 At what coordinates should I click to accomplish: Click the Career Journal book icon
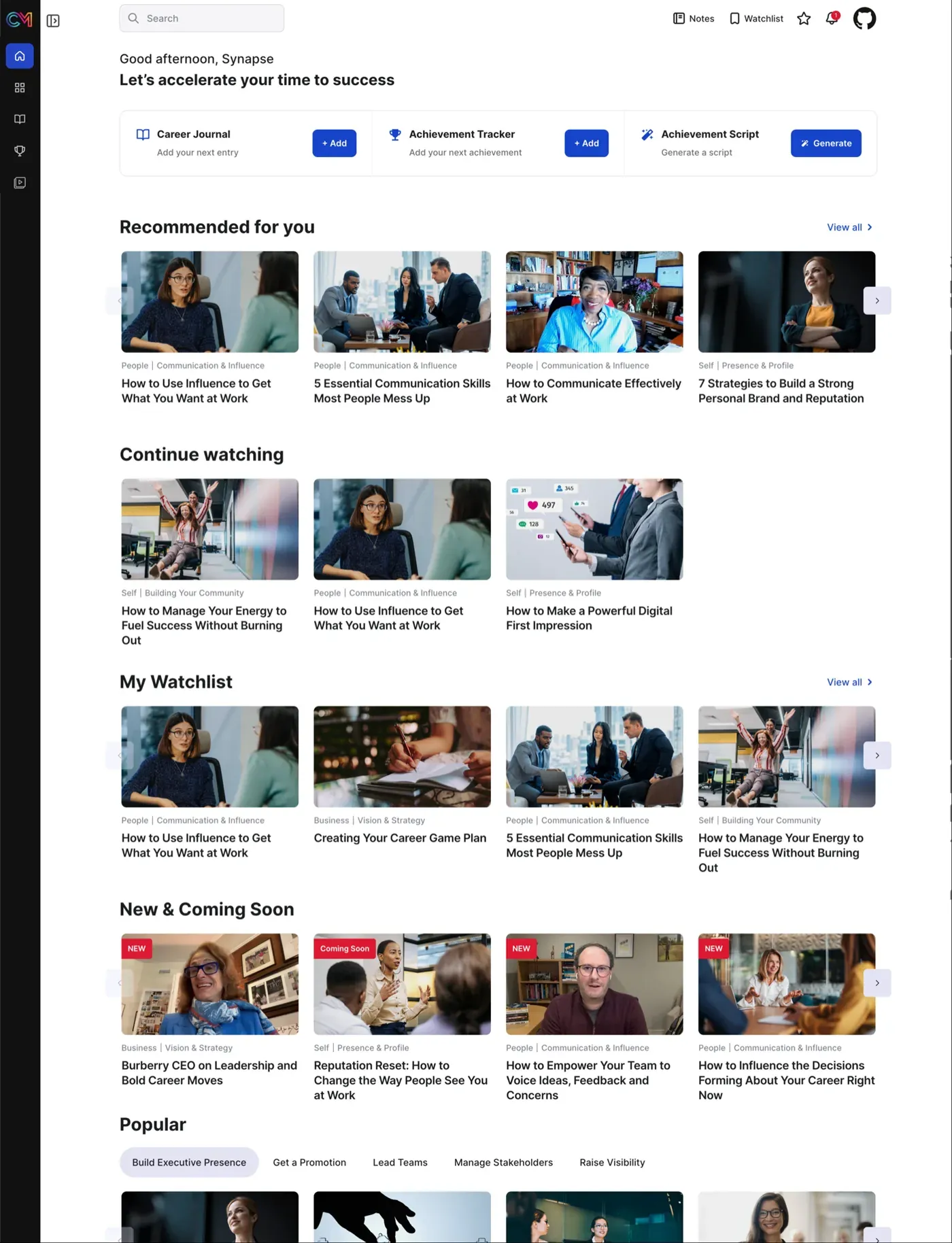click(x=143, y=135)
